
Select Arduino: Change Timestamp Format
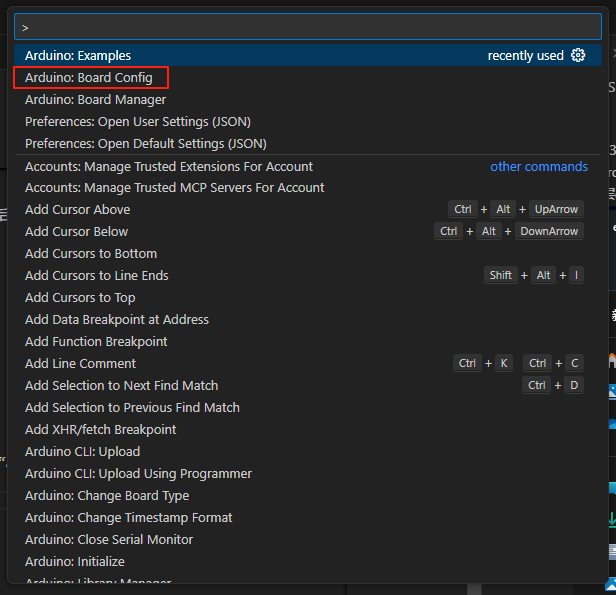click(x=308, y=517)
